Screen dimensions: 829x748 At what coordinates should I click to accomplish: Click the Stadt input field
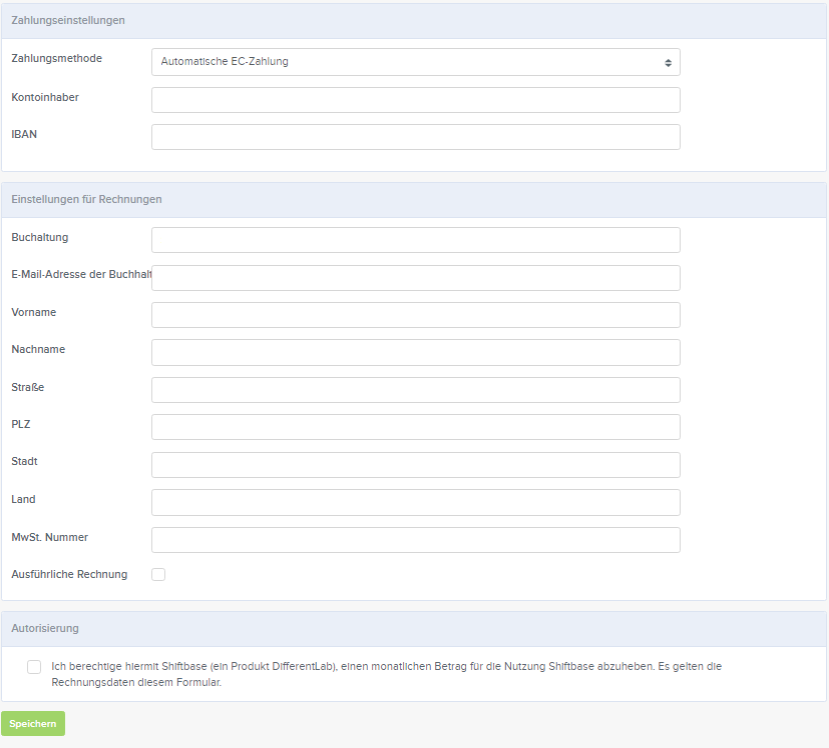click(x=416, y=465)
